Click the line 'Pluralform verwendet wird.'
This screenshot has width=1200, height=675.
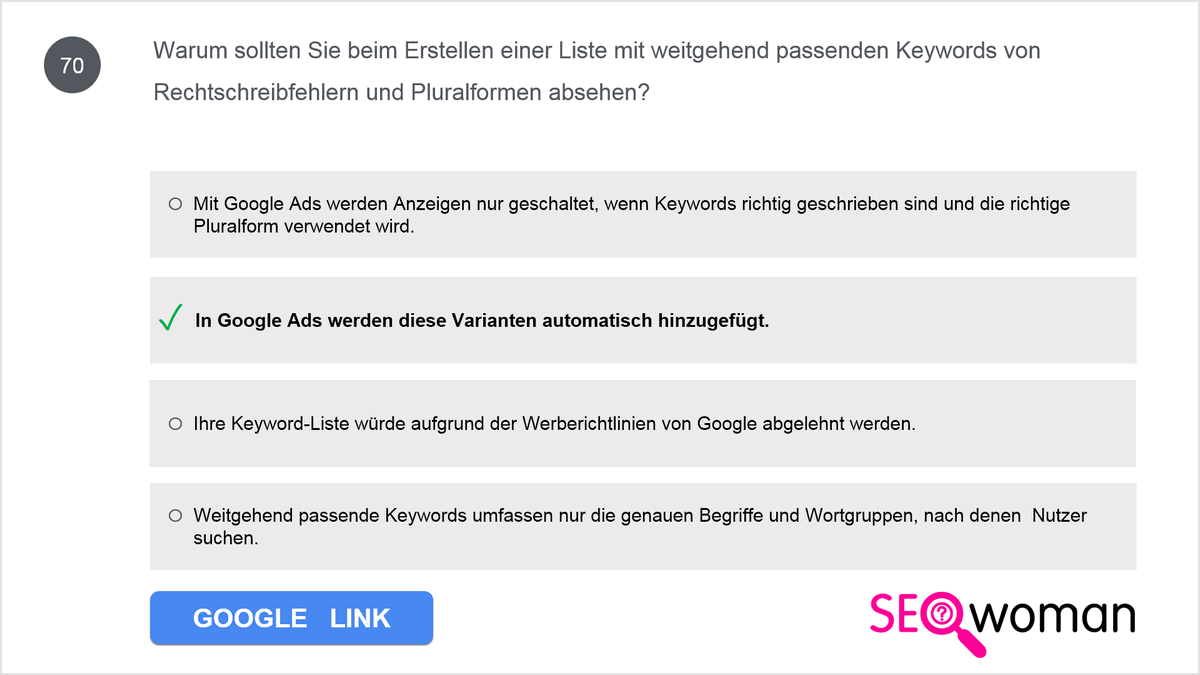(x=304, y=227)
